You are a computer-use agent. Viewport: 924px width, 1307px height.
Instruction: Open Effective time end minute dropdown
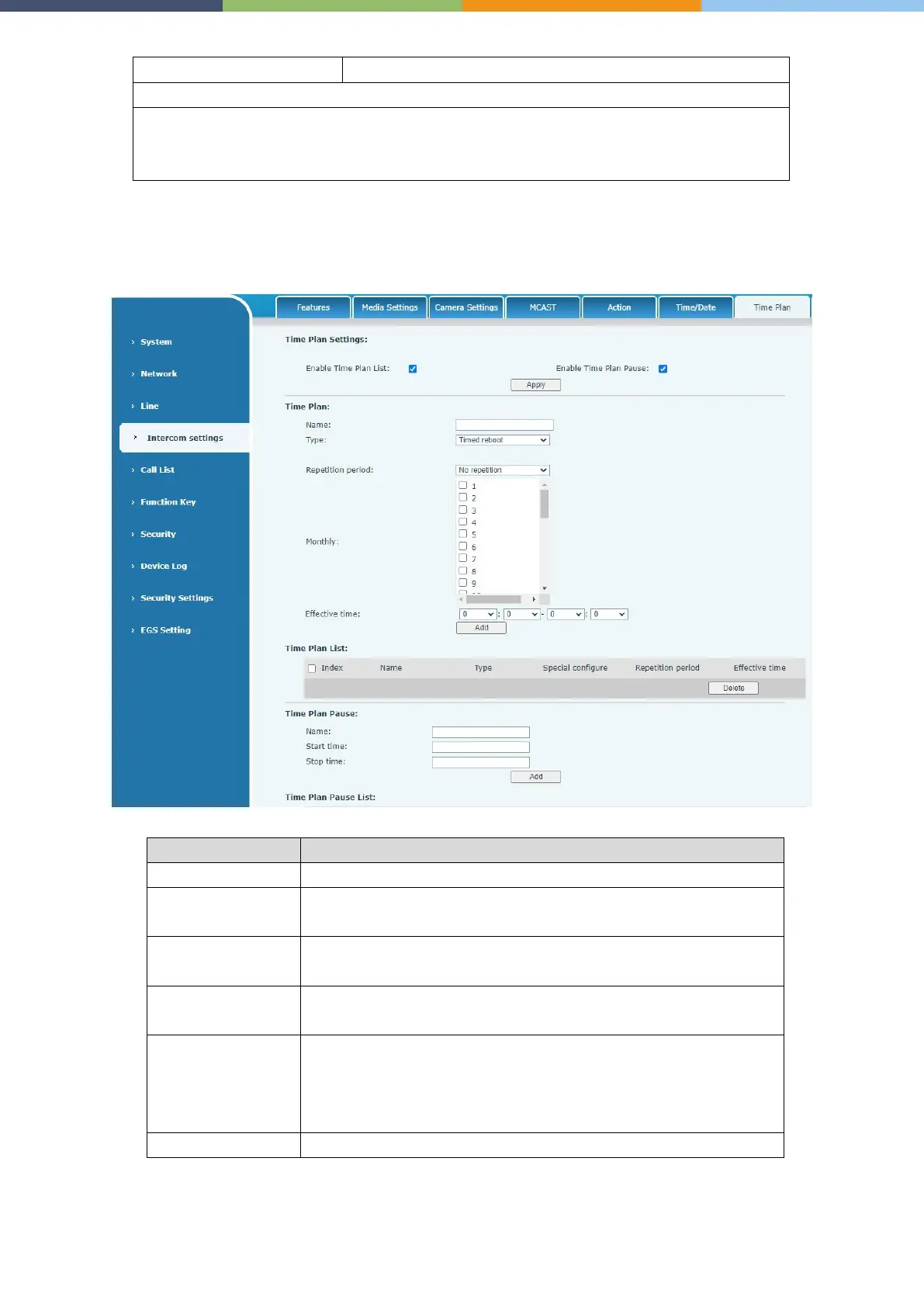coord(609,614)
